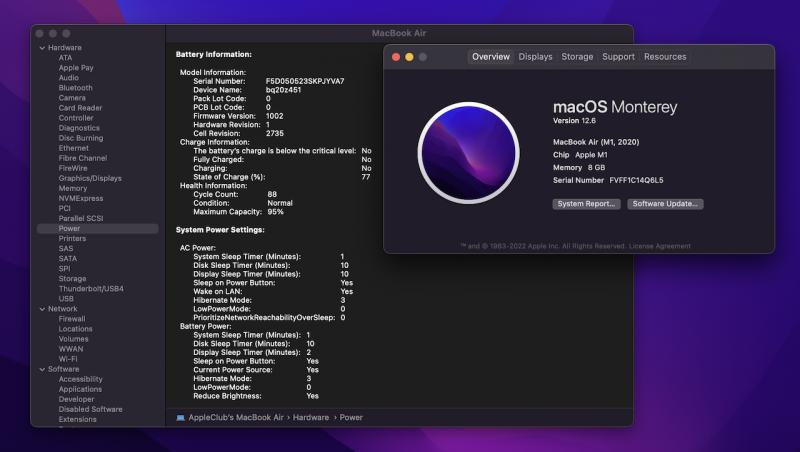Image resolution: width=800 pixels, height=452 pixels.
Task: Click the System Report button
Action: 586,204
